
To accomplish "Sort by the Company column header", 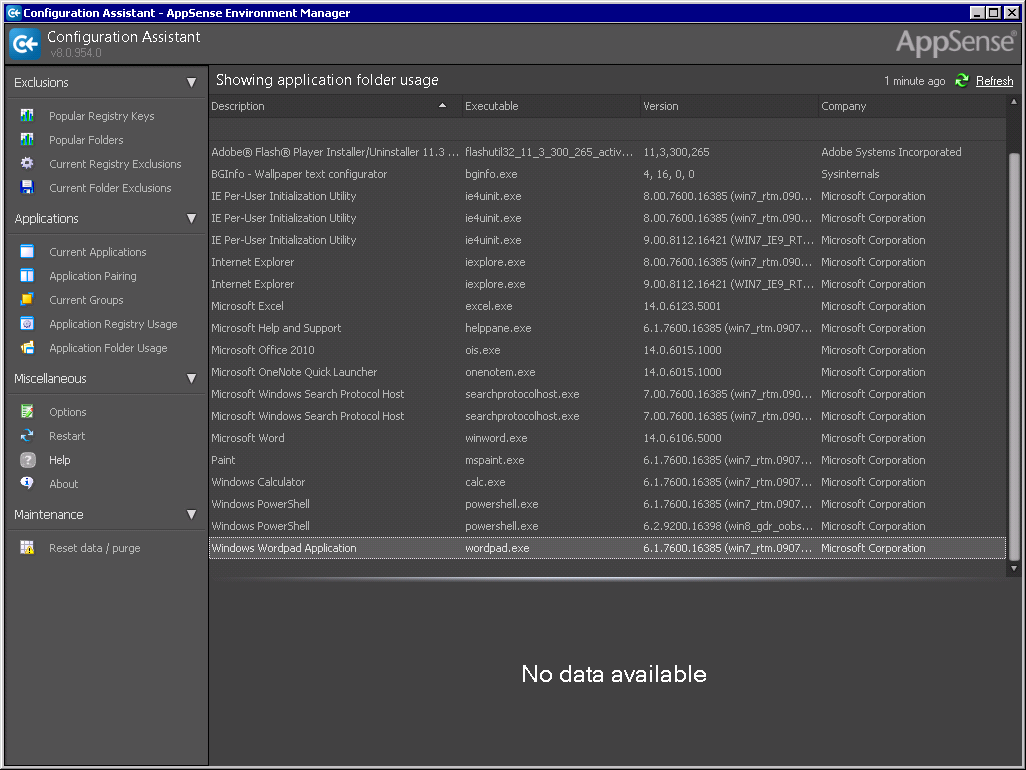I will (912, 106).
